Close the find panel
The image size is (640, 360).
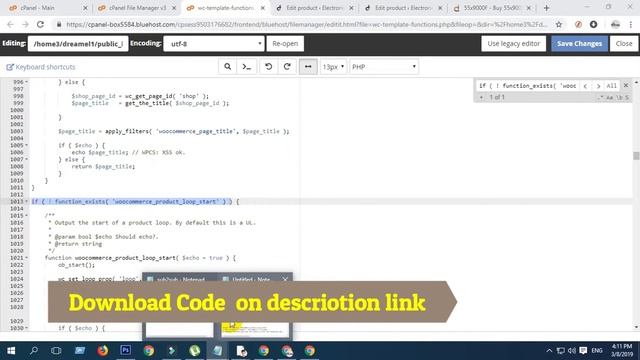[626, 85]
